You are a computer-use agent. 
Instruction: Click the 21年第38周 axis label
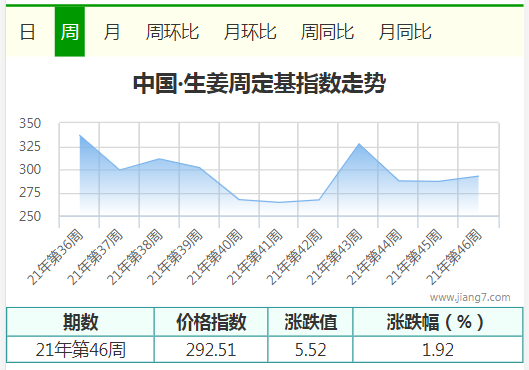(x=135, y=257)
